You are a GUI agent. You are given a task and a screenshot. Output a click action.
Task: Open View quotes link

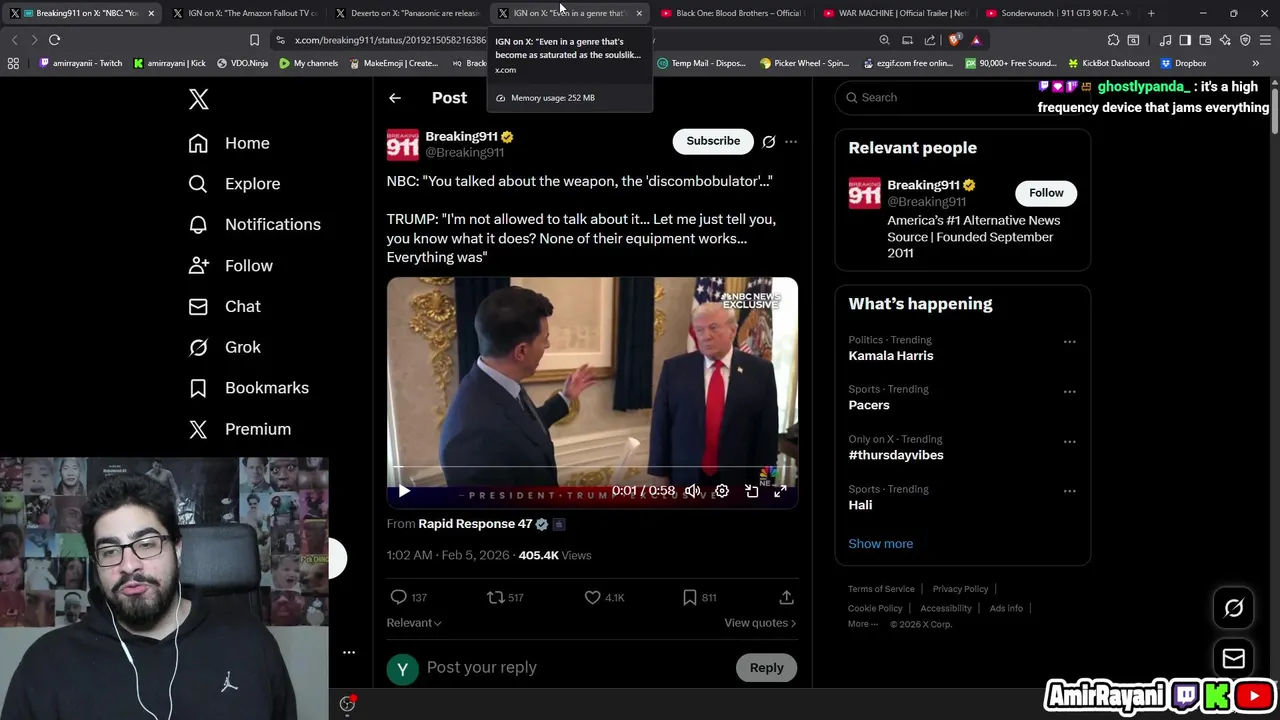pos(760,623)
